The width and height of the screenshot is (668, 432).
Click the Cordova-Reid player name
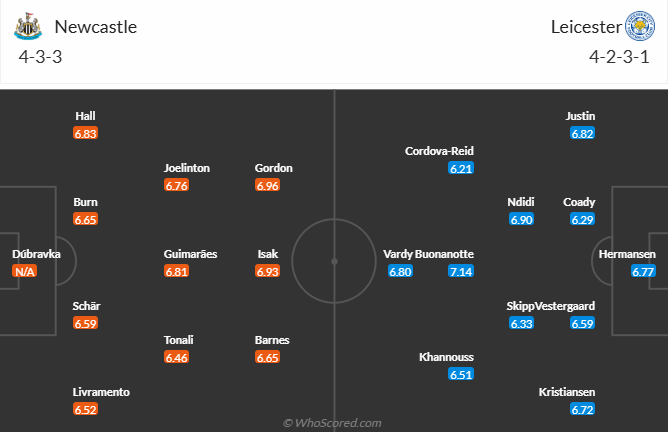coord(439,151)
